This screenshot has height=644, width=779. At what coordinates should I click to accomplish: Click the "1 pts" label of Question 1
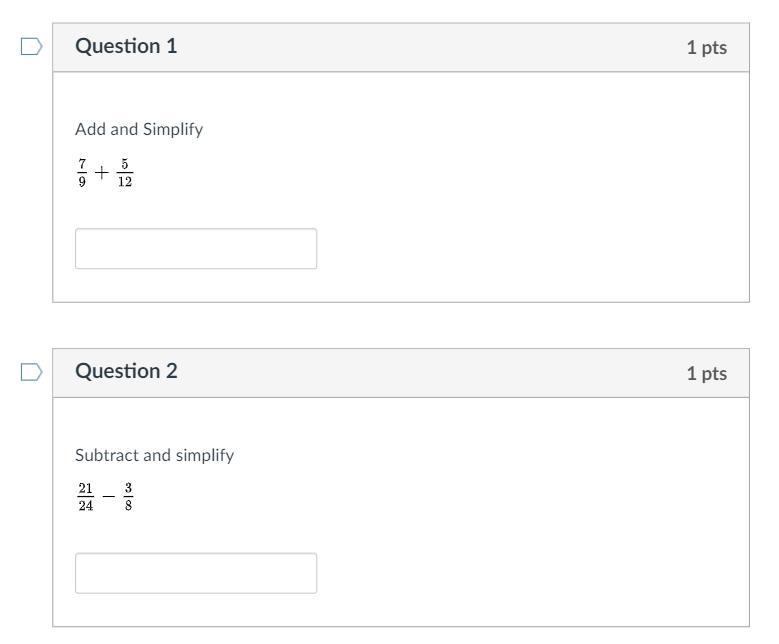pos(706,48)
